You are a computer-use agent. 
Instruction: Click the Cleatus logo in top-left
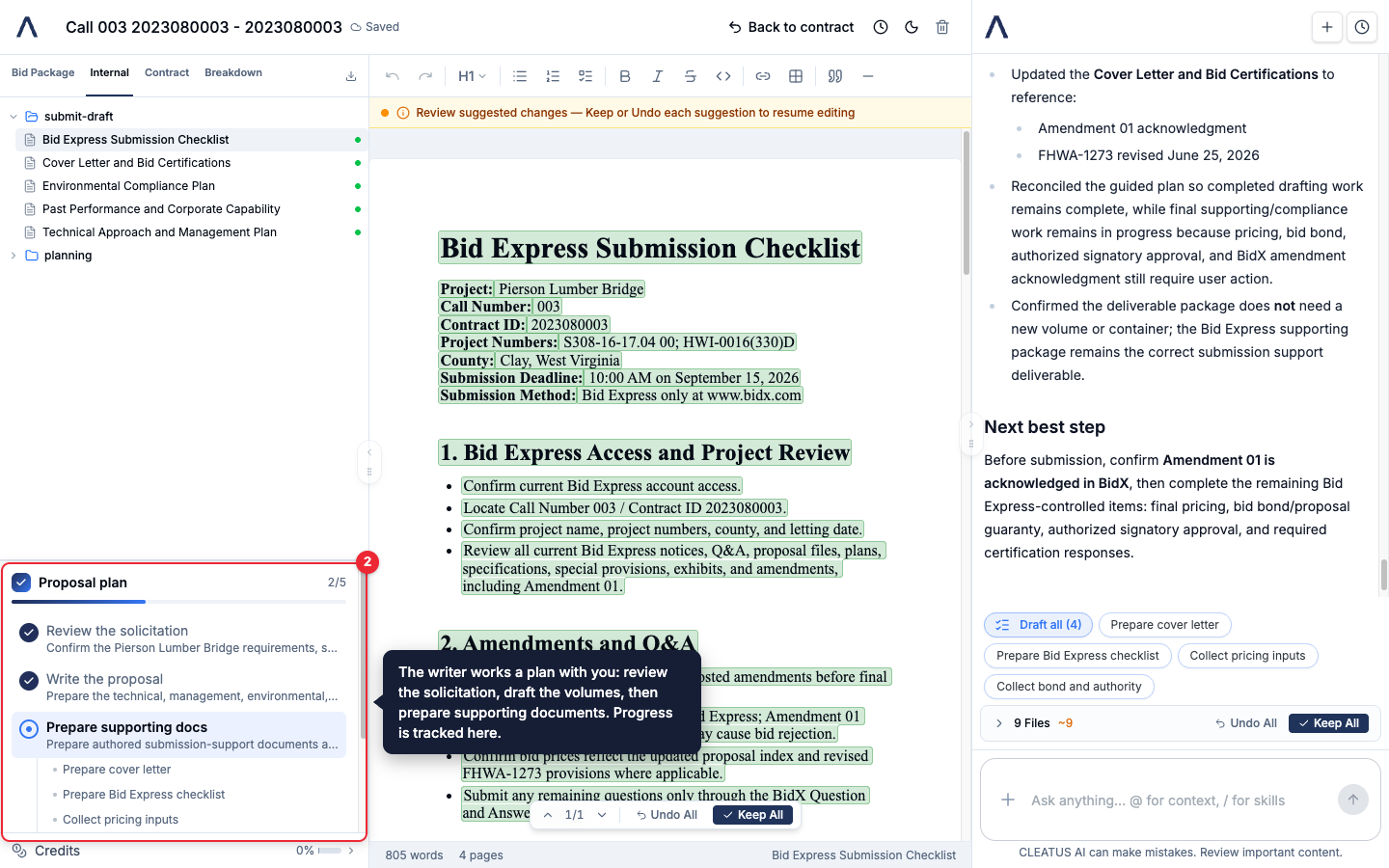(x=27, y=27)
